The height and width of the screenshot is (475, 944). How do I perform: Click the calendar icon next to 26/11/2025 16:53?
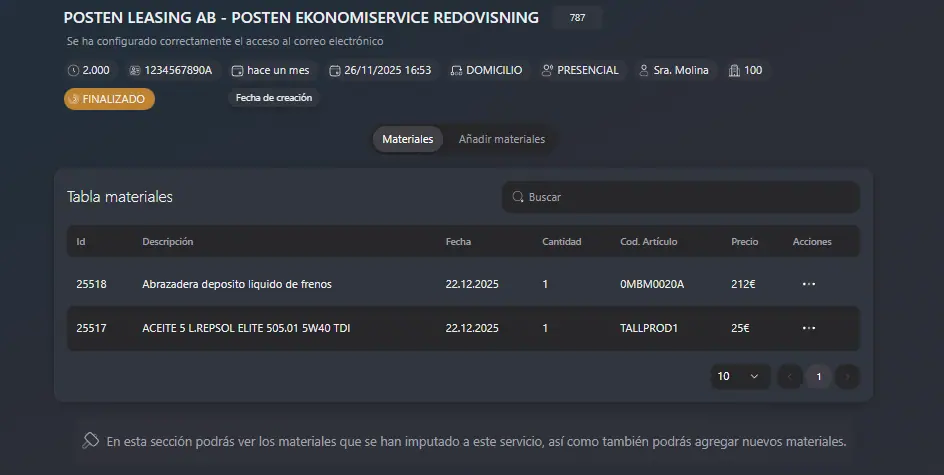coord(334,71)
